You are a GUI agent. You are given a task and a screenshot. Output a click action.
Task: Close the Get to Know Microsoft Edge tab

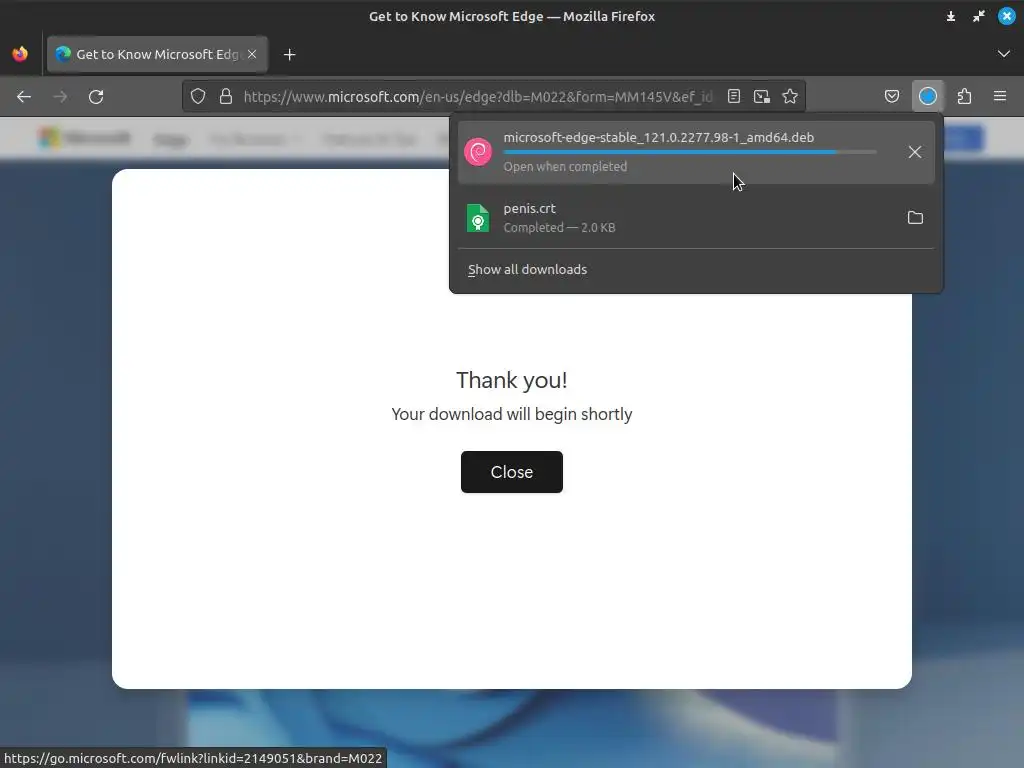[252, 54]
